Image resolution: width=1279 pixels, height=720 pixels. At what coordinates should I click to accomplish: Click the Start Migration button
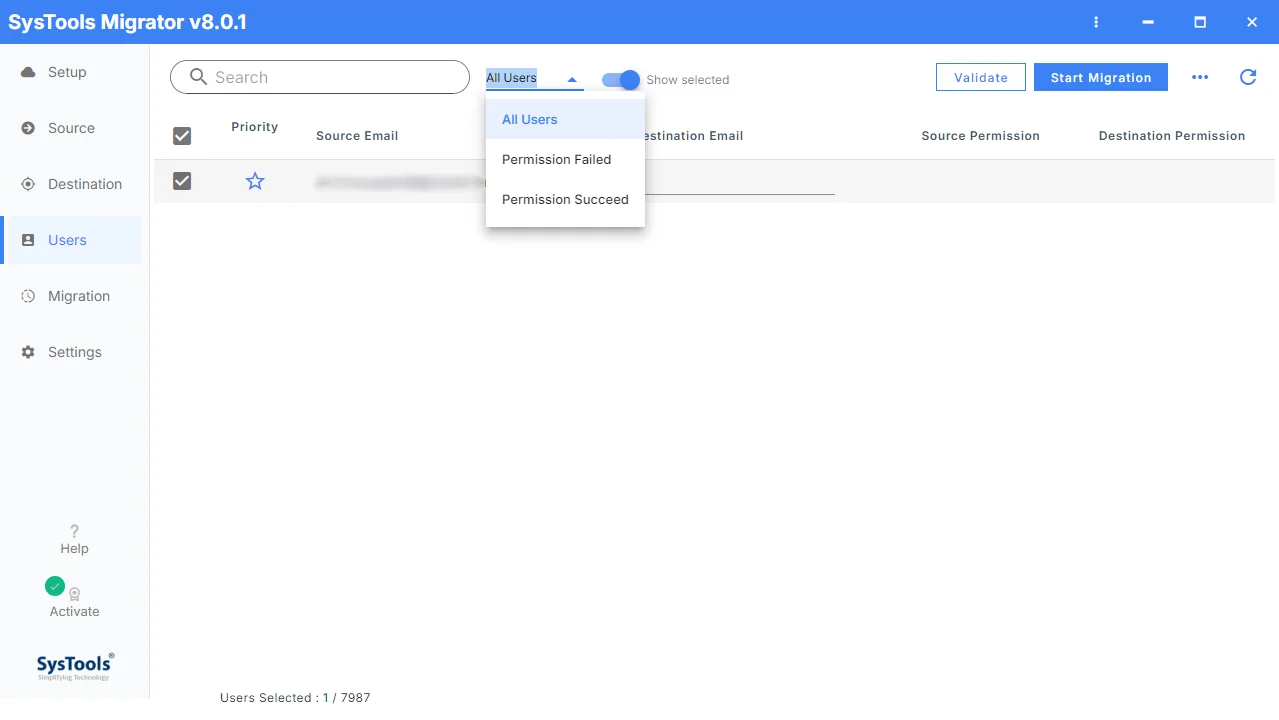(x=1101, y=77)
